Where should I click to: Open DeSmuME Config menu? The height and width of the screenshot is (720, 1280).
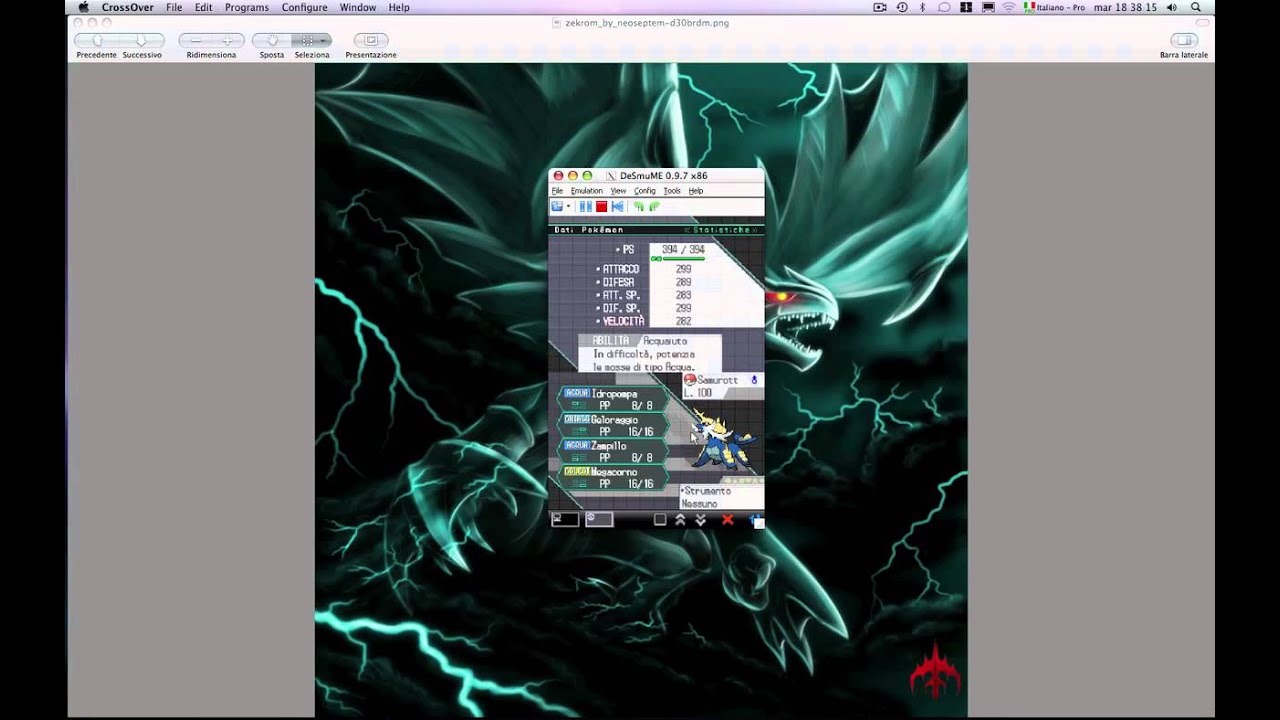(645, 191)
